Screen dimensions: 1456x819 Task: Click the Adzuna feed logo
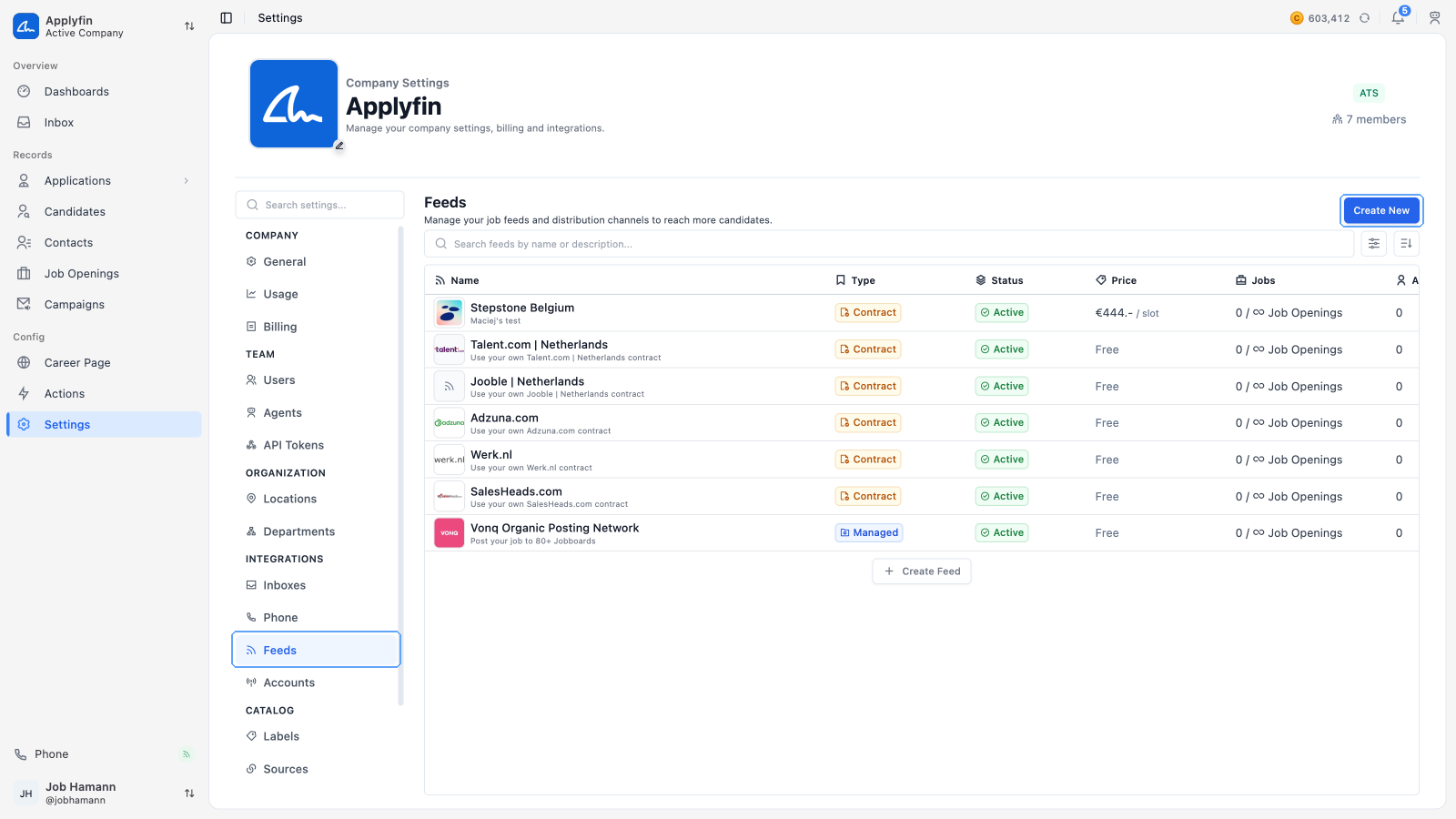coord(450,423)
